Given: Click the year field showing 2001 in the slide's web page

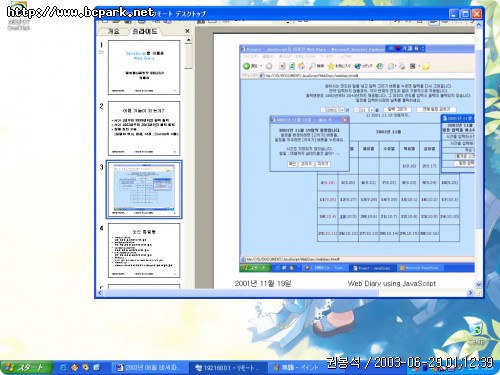Looking at the screenshot, I should point(332,110).
